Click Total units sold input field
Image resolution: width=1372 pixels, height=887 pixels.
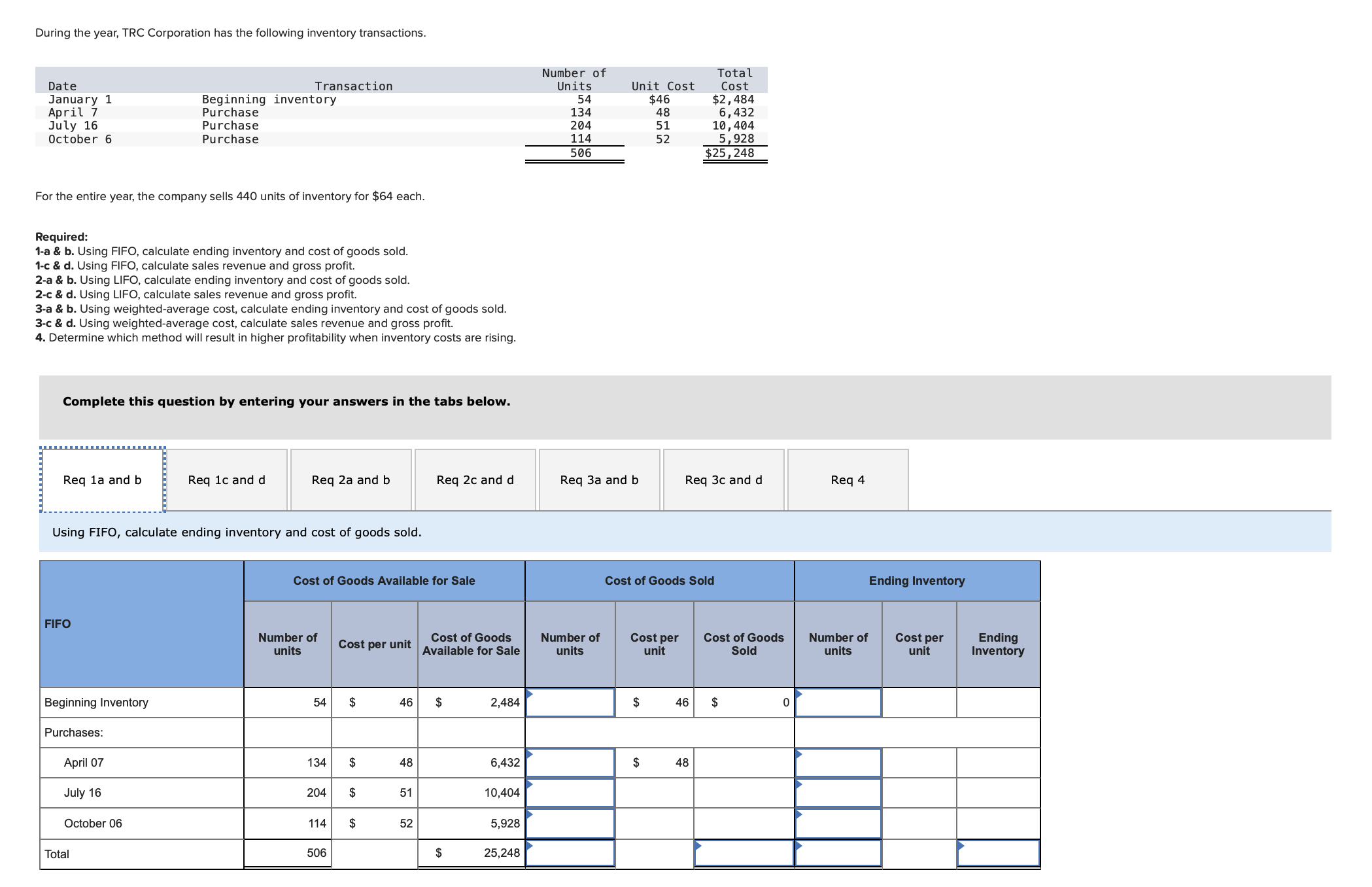[570, 853]
